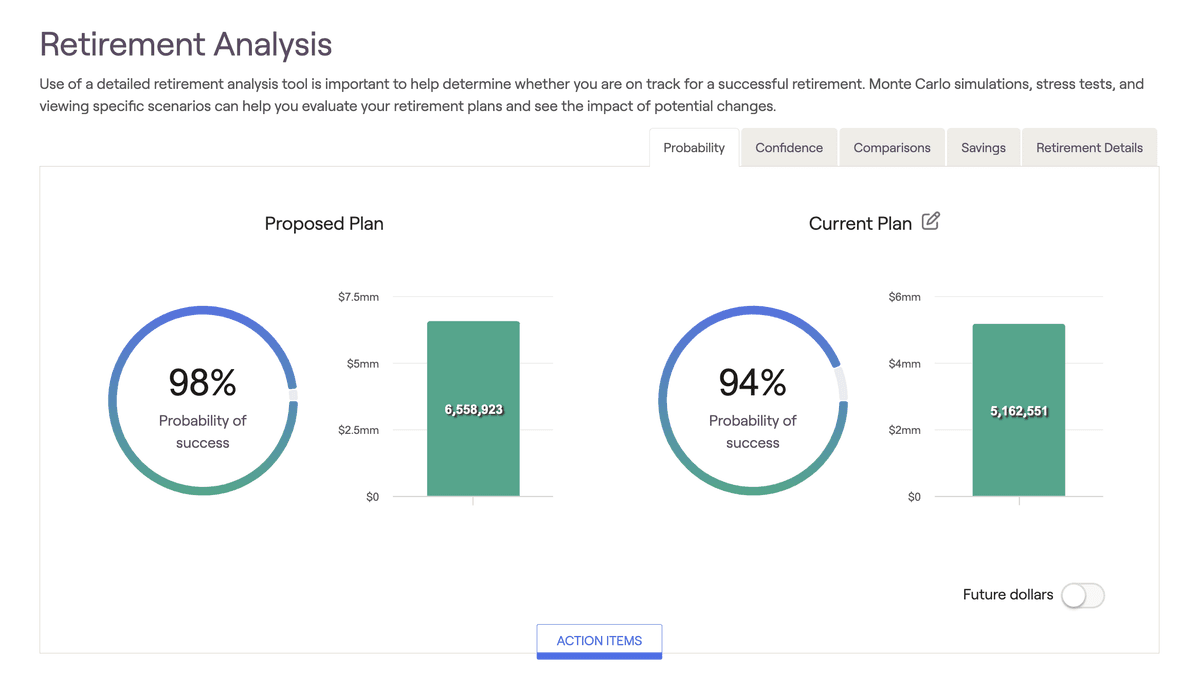Click the Future dollars label
The height and width of the screenshot is (693, 1200).
pos(1008,595)
